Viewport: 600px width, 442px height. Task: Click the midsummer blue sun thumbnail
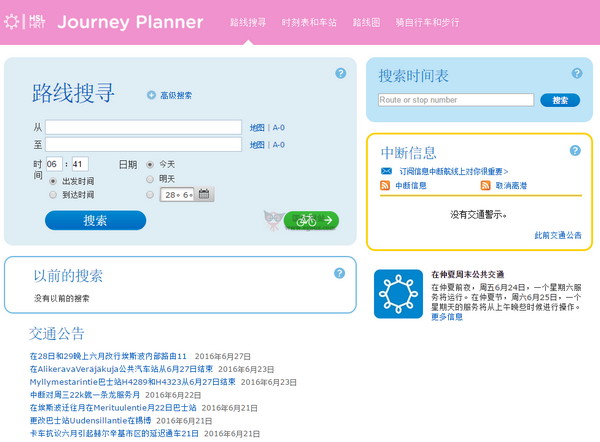tap(398, 294)
